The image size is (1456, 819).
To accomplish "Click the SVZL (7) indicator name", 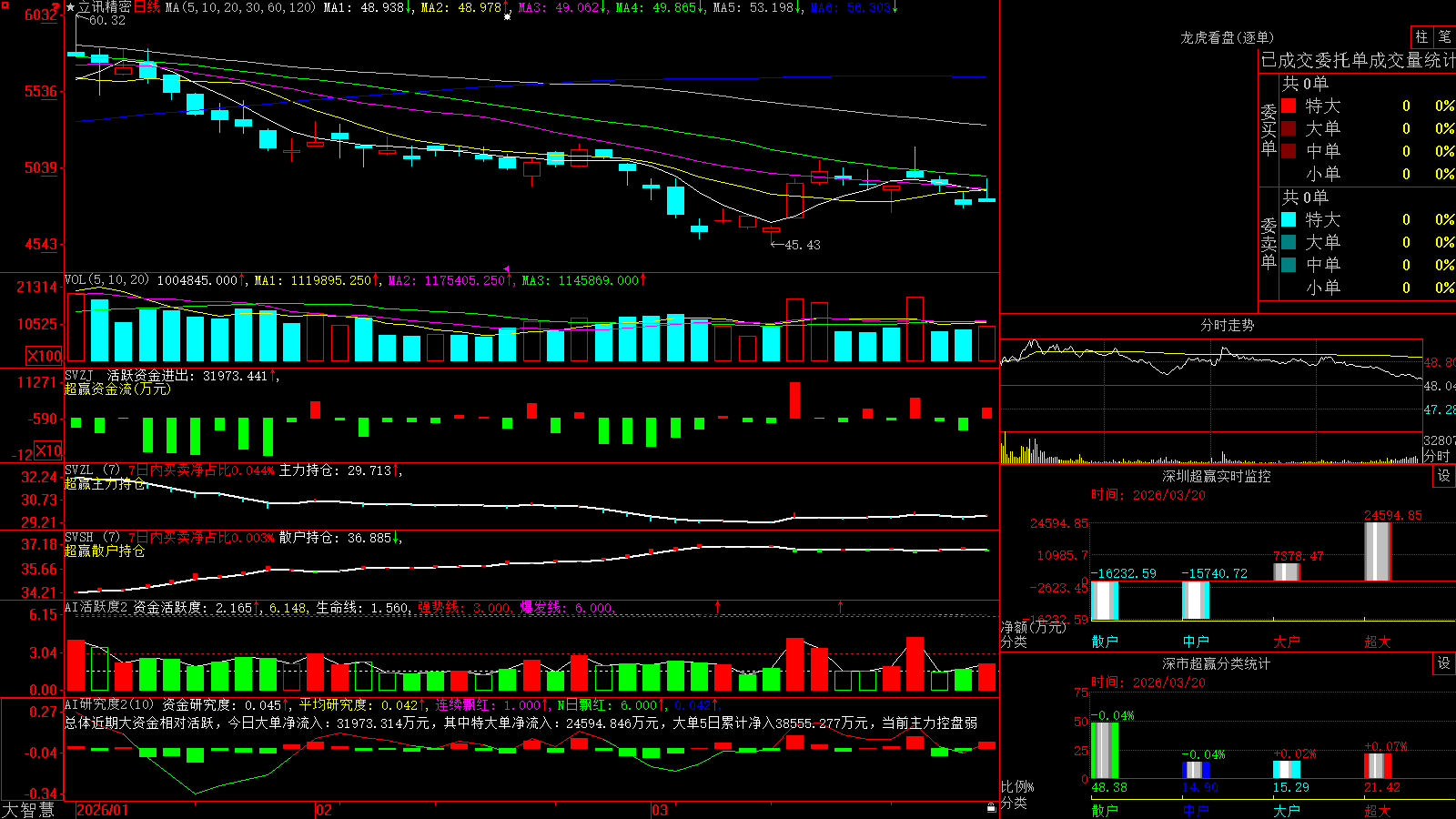I will click(92, 470).
